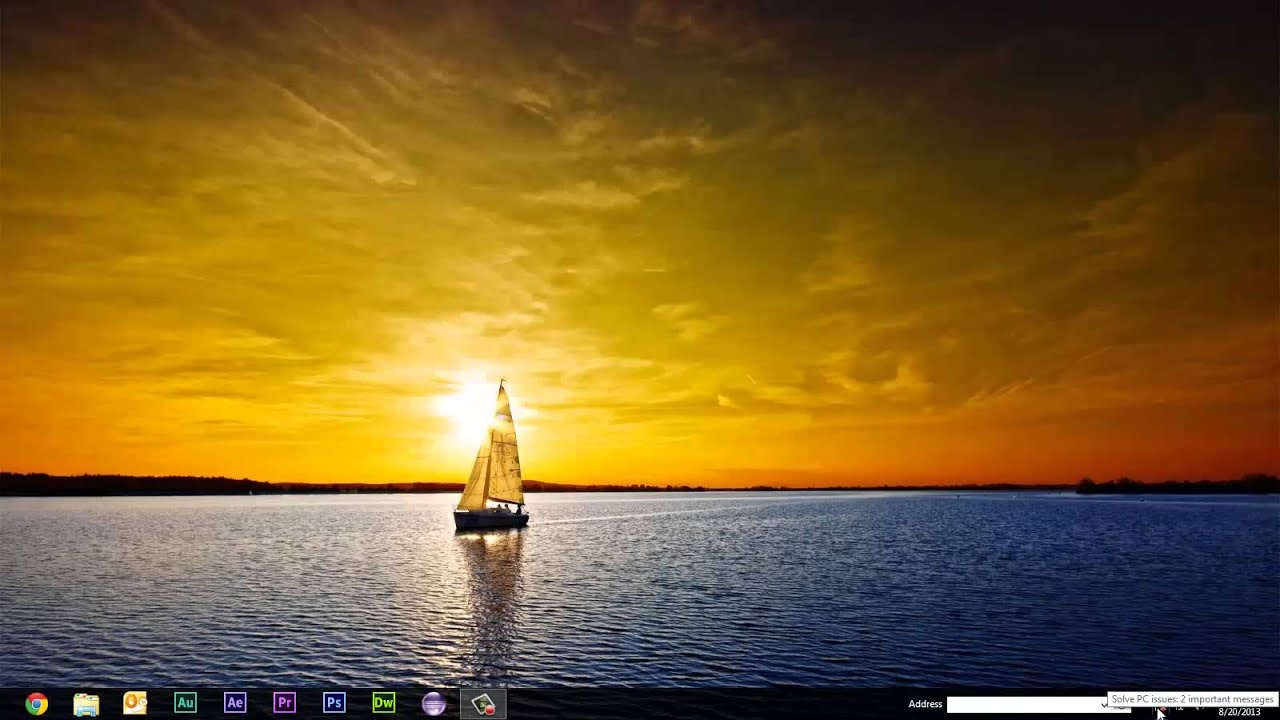This screenshot has width=1280, height=720.
Task: Open the purple sphere app in taskbar
Action: 433,704
